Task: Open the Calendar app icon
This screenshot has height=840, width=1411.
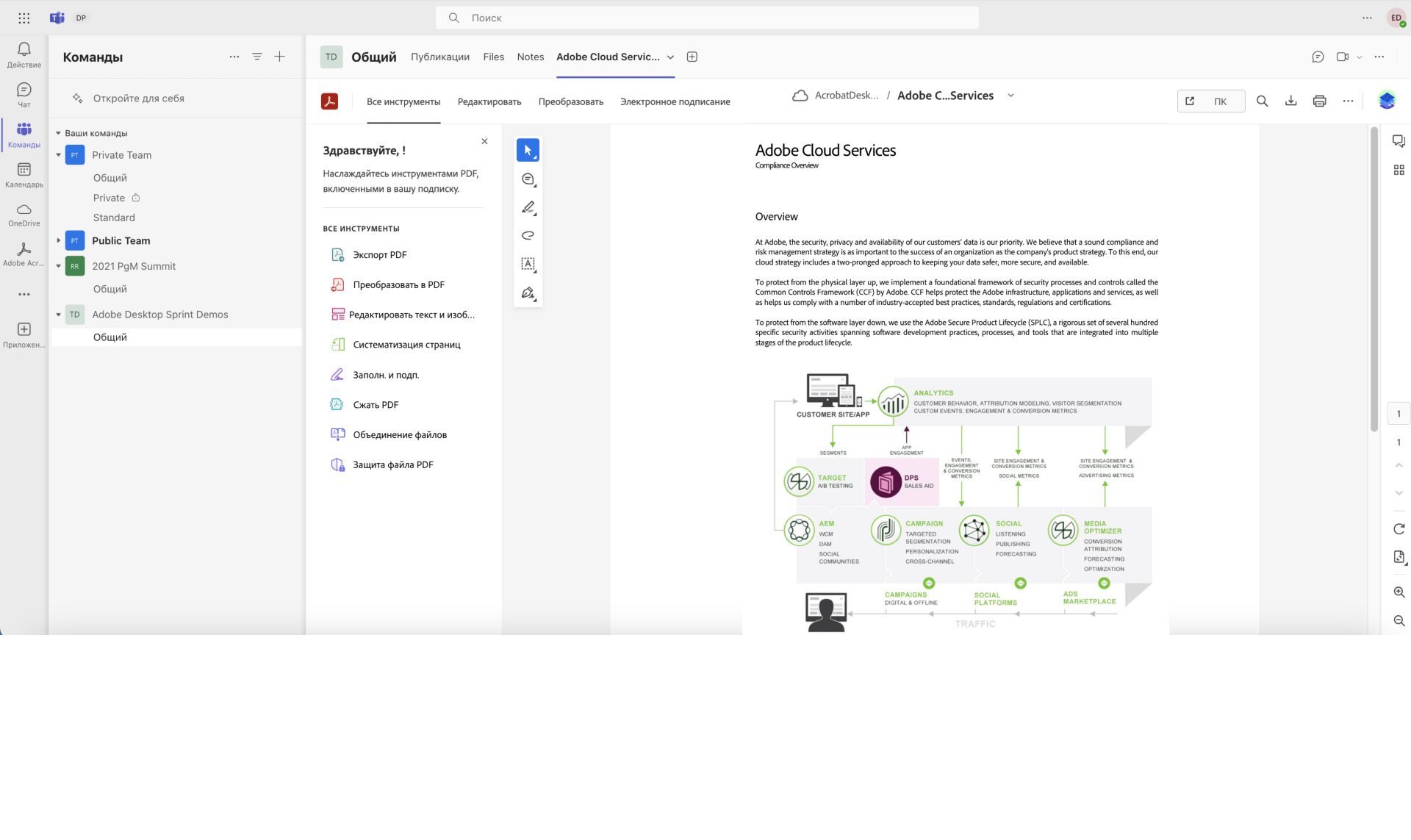Action: pos(24,175)
